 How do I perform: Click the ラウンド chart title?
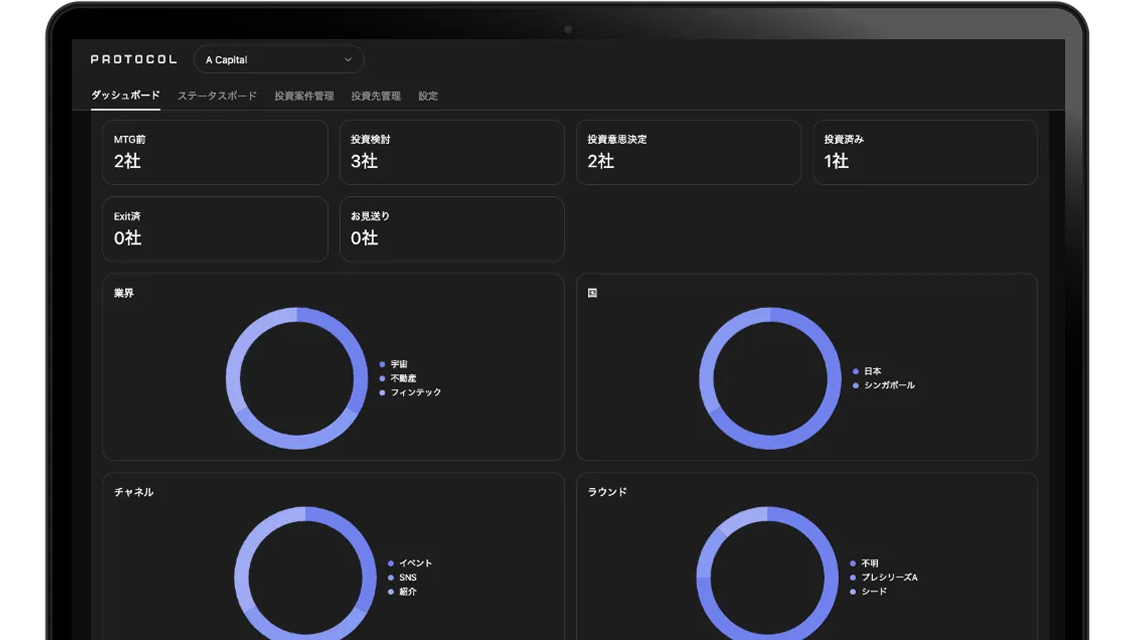coord(607,493)
